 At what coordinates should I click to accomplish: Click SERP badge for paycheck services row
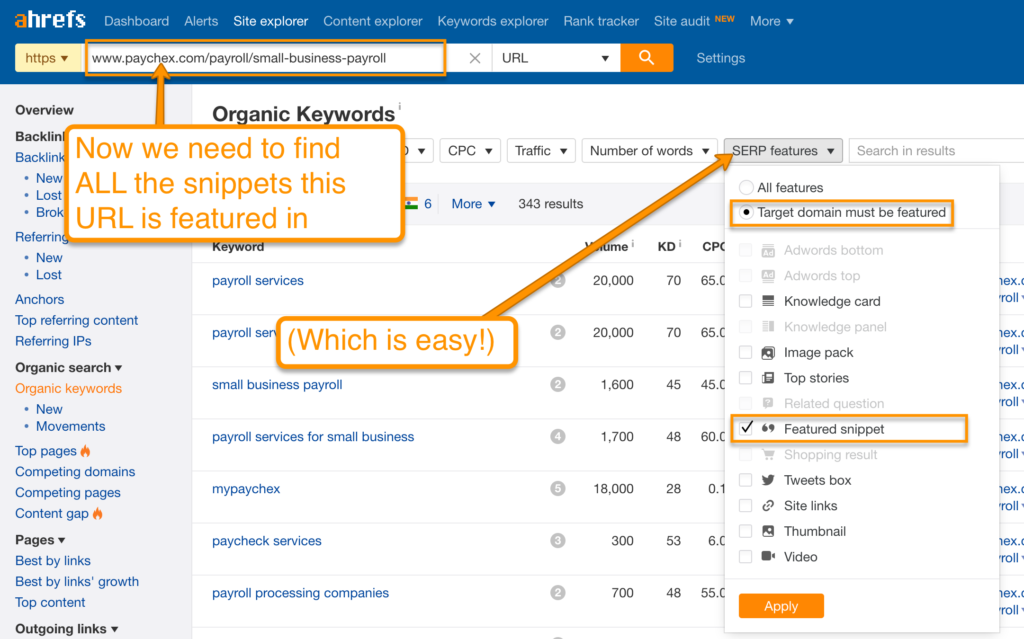pyautogui.click(x=557, y=541)
